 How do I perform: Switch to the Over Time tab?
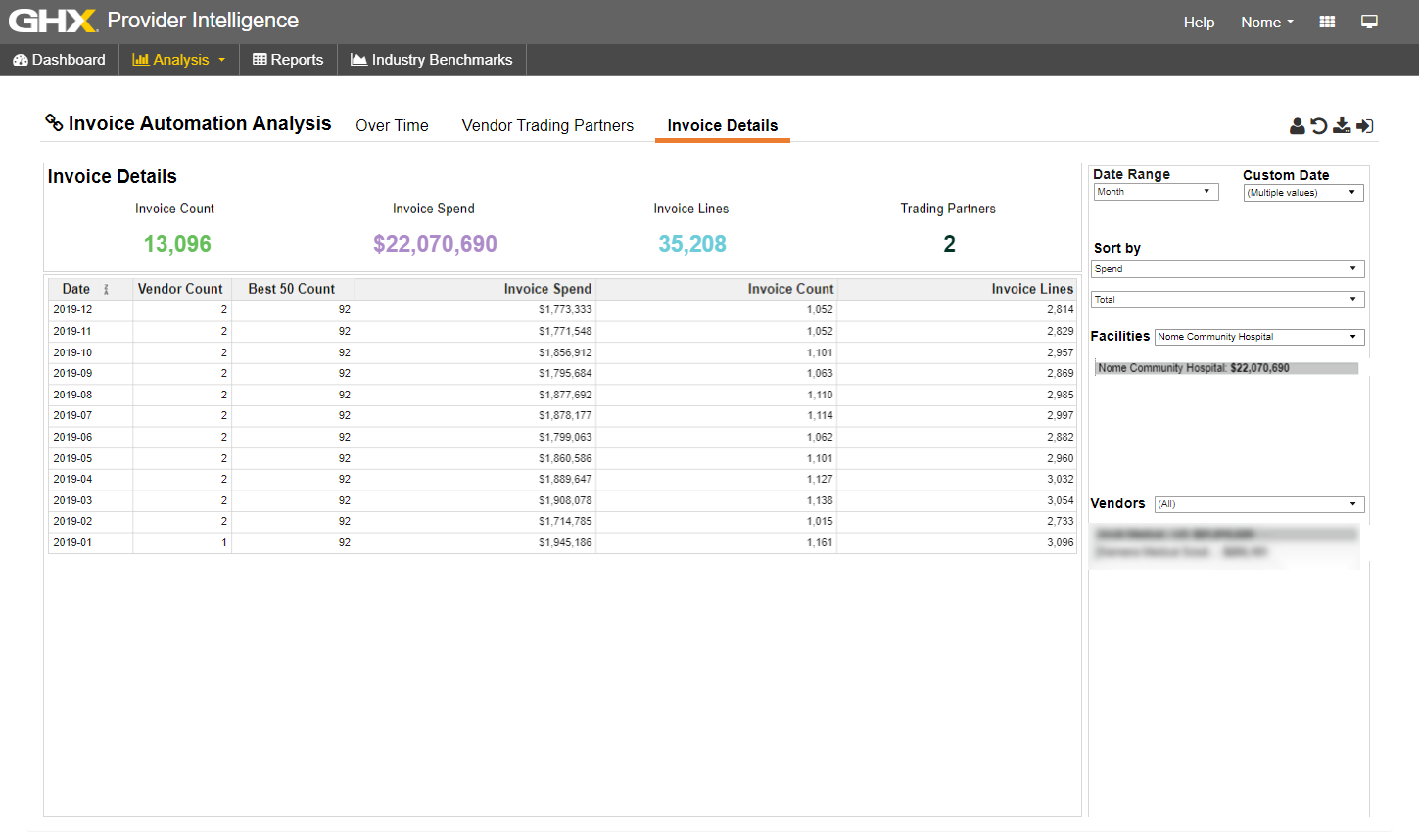392,126
